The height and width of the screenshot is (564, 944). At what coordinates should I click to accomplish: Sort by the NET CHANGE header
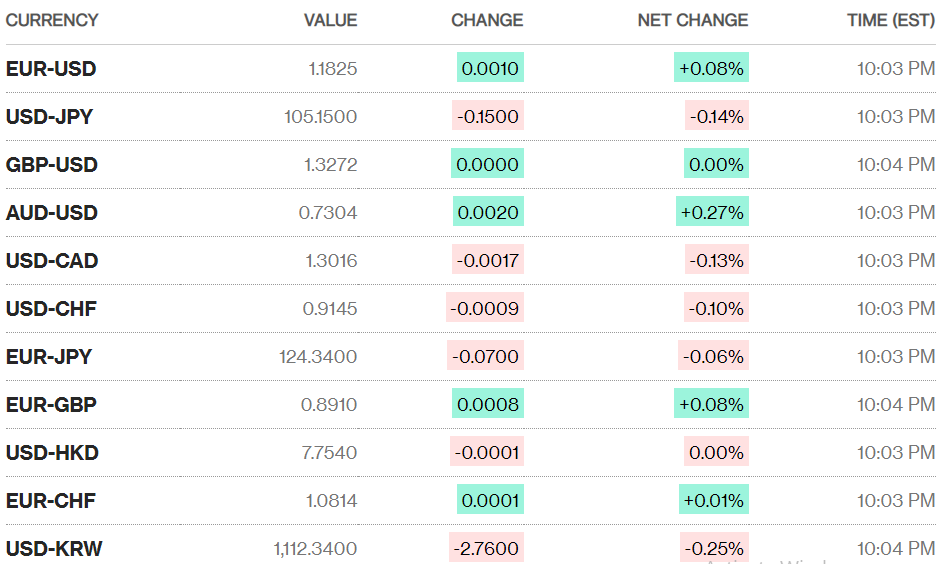pyautogui.click(x=692, y=20)
